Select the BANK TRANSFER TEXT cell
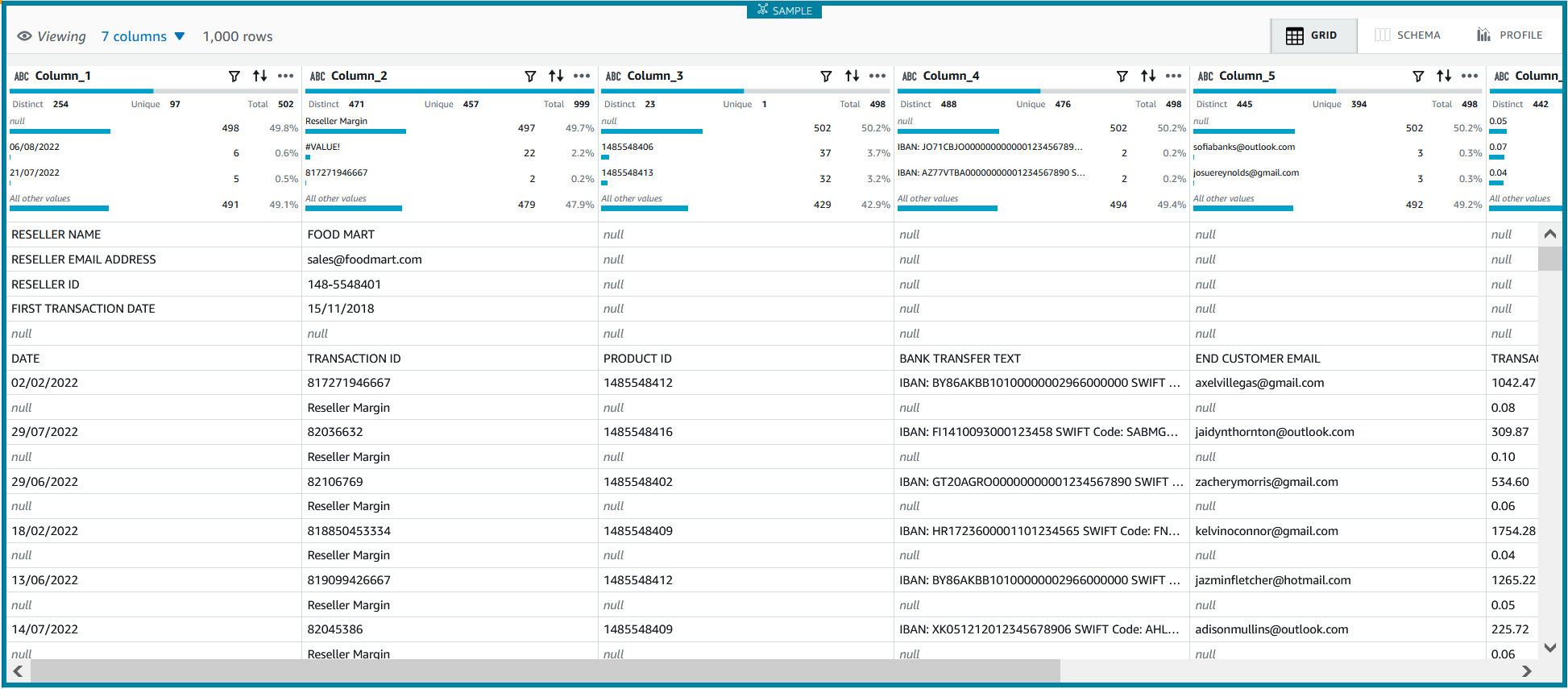The width and height of the screenshot is (1568, 689). tap(1042, 359)
